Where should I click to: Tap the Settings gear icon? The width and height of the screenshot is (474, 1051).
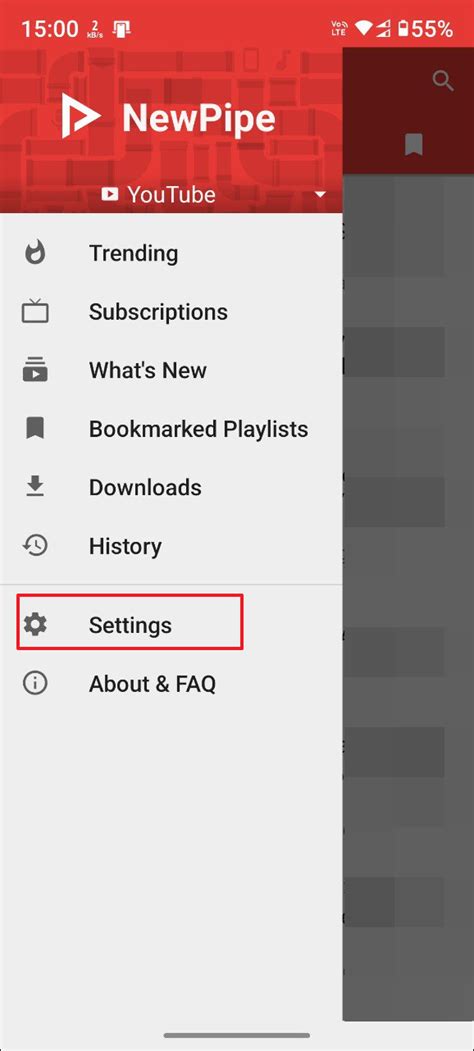click(x=35, y=625)
